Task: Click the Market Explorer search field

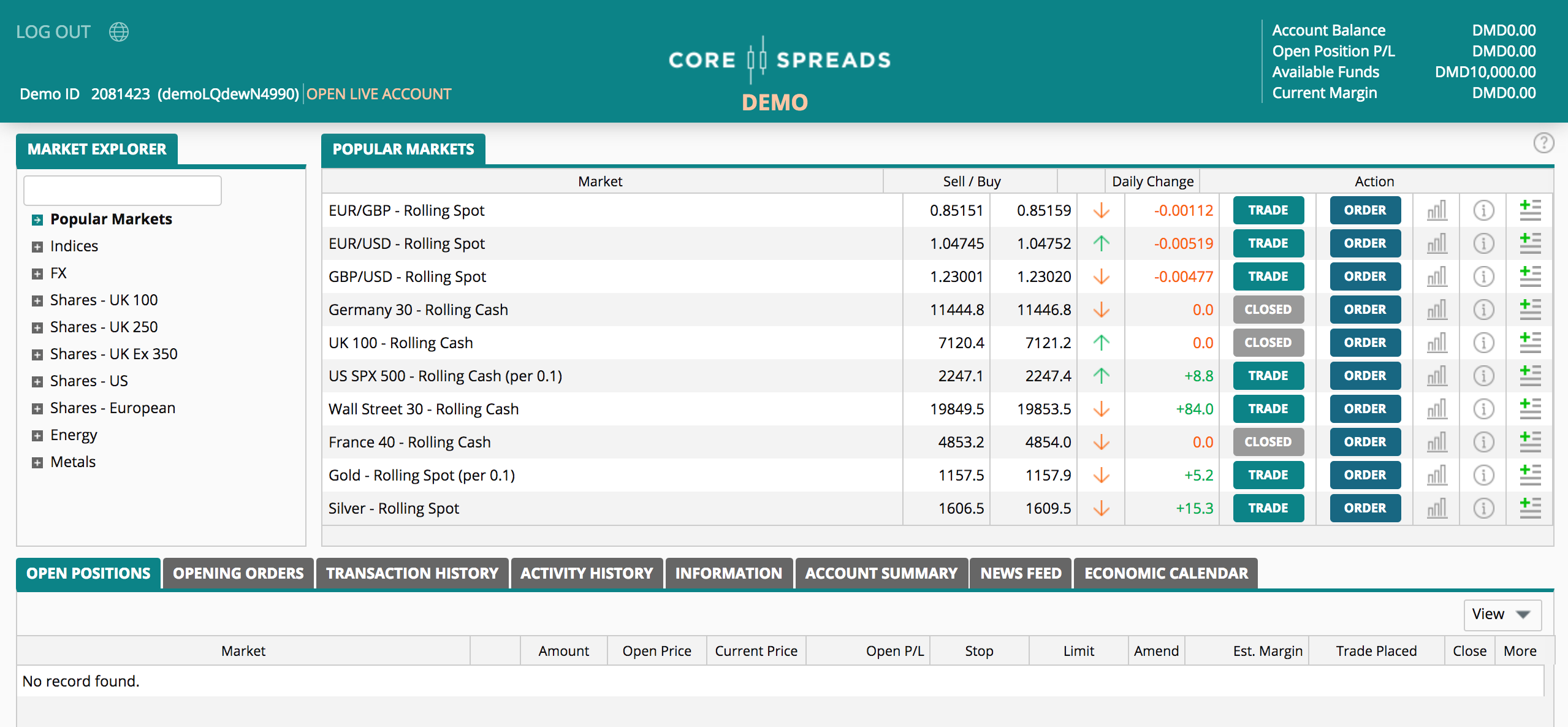Action: 123,191
